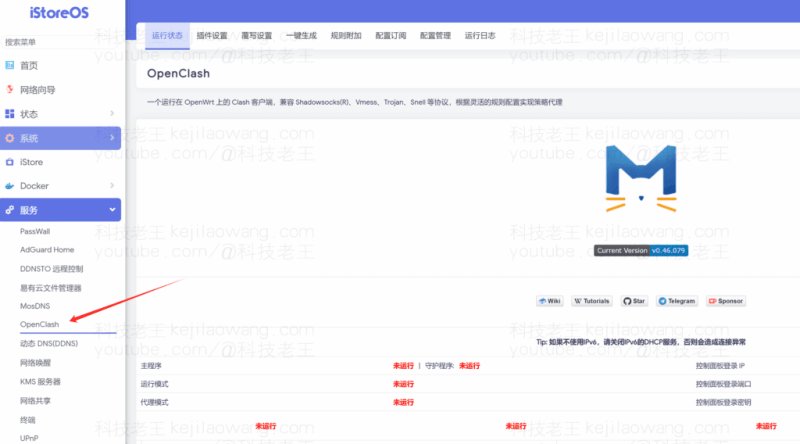This screenshot has height=444, width=800.
Task: Click the 控制面板登录端口 label
Action: tap(723, 384)
